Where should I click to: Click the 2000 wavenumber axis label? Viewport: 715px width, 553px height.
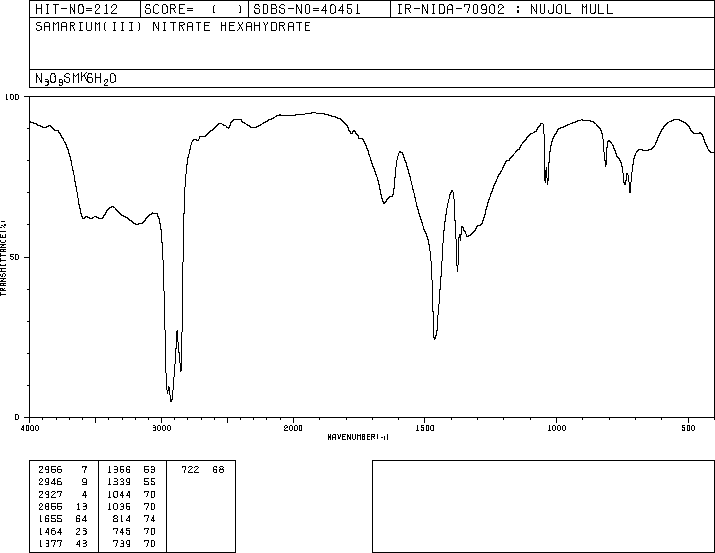pyautogui.click(x=293, y=428)
